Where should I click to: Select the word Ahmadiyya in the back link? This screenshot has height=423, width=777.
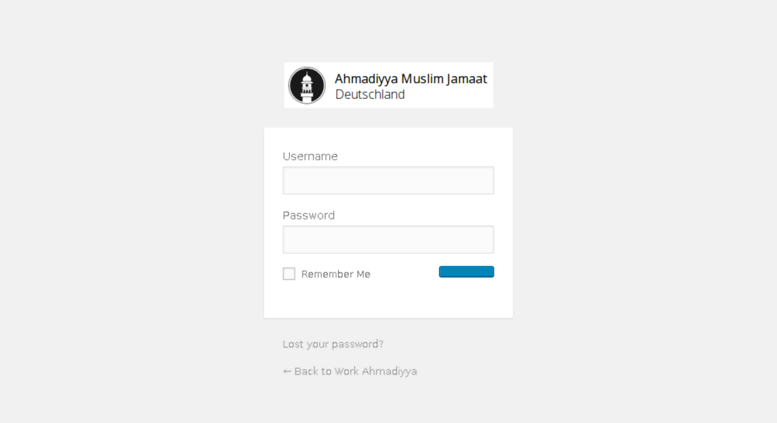(389, 371)
